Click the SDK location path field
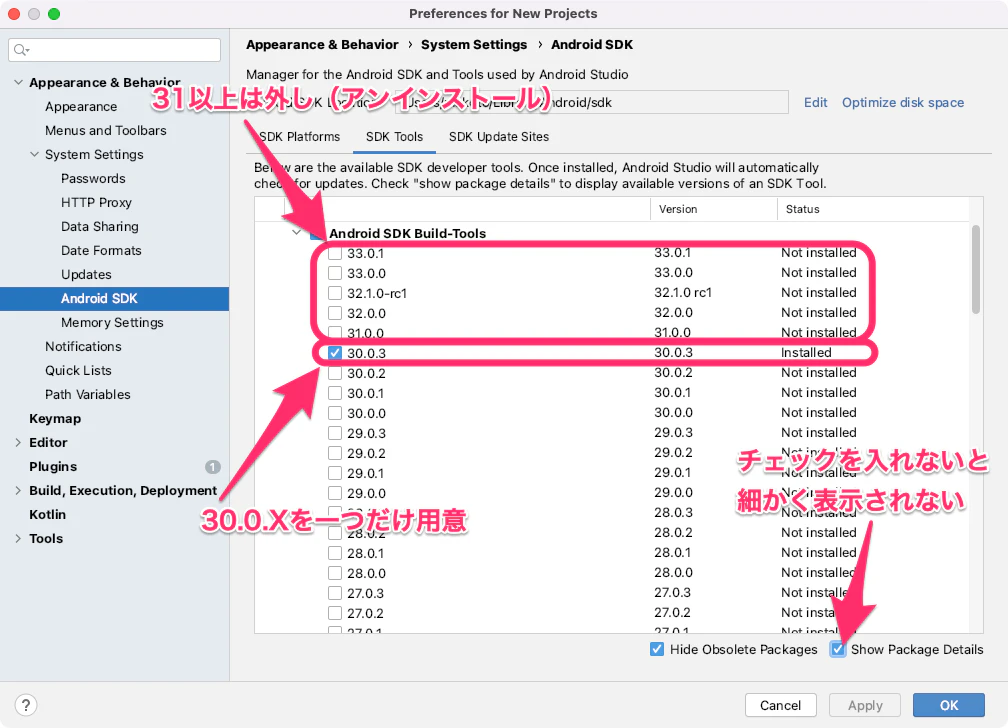Image resolution: width=1008 pixels, height=728 pixels. pyautogui.click(x=591, y=102)
